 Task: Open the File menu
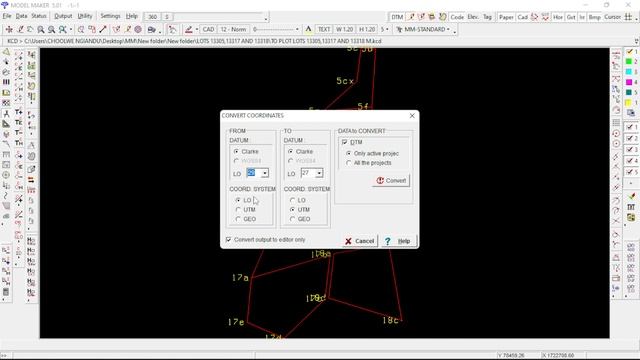coord(7,16)
